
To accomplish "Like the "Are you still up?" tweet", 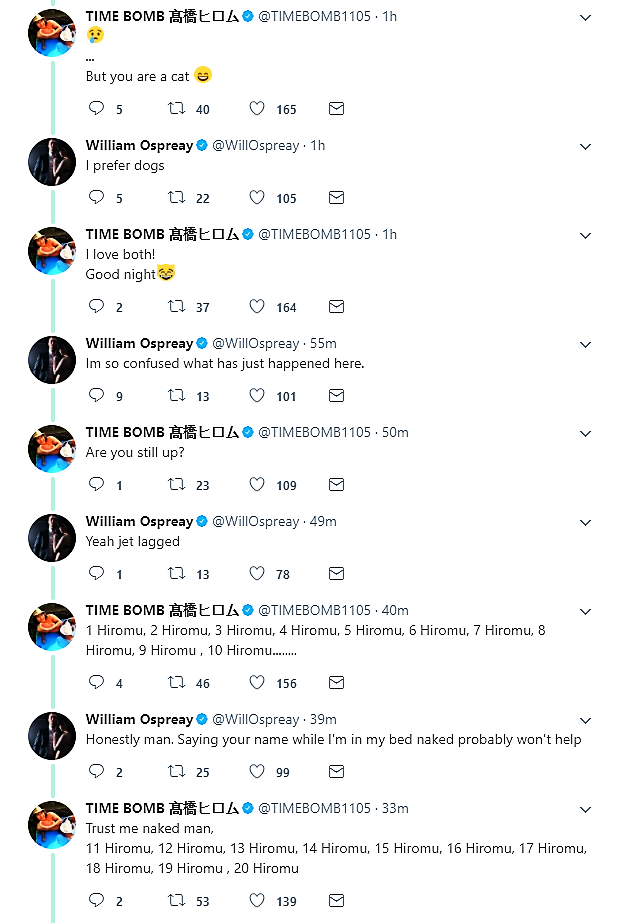I will coord(257,485).
